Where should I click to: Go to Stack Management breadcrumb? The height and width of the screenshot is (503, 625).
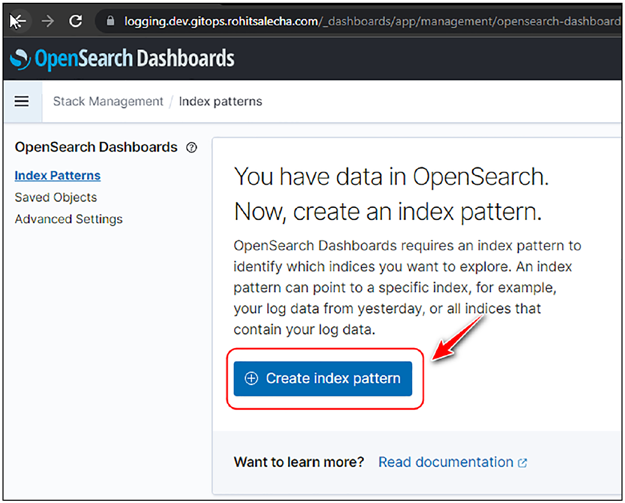point(108,101)
